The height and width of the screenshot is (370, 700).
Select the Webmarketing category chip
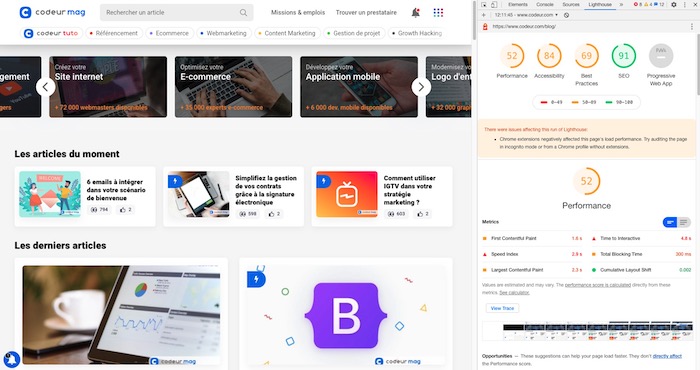click(x=223, y=33)
